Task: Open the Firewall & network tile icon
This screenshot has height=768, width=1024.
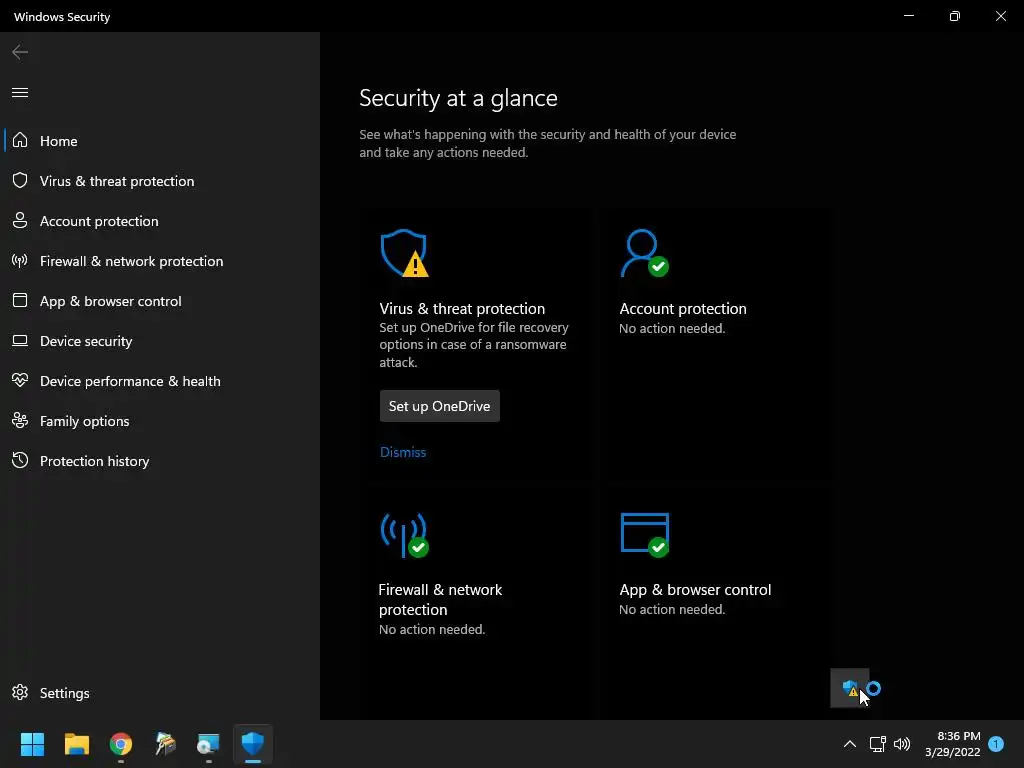Action: [404, 535]
